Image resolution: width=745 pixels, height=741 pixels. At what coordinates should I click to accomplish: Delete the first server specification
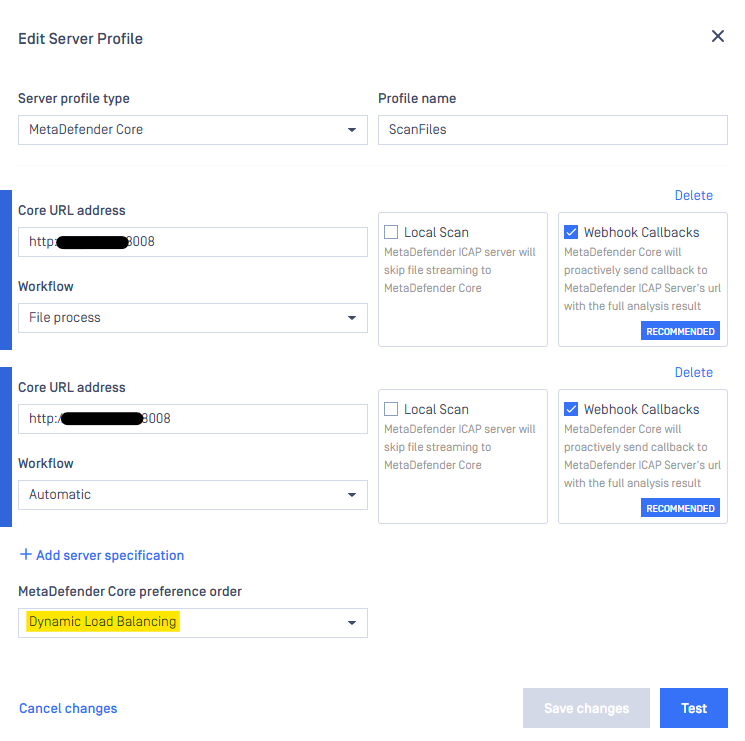693,195
